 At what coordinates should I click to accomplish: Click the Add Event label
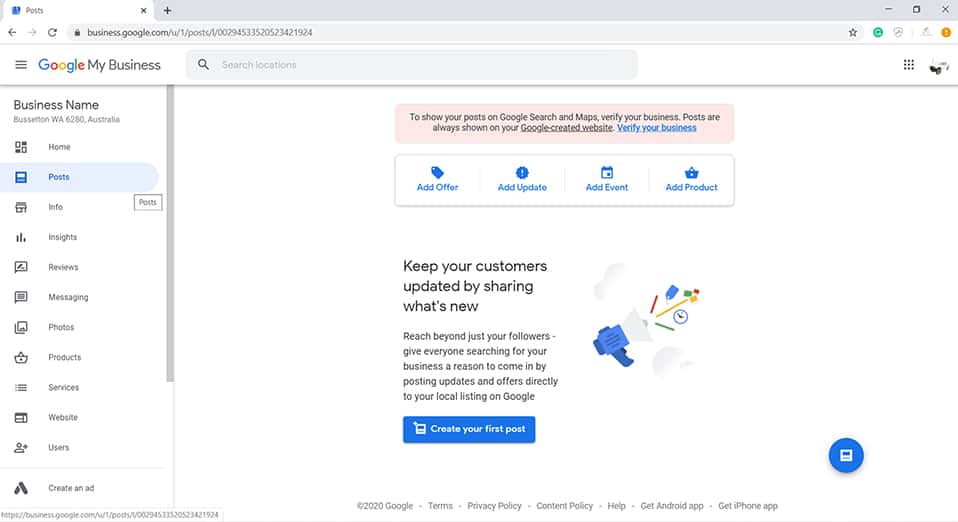pos(607,188)
